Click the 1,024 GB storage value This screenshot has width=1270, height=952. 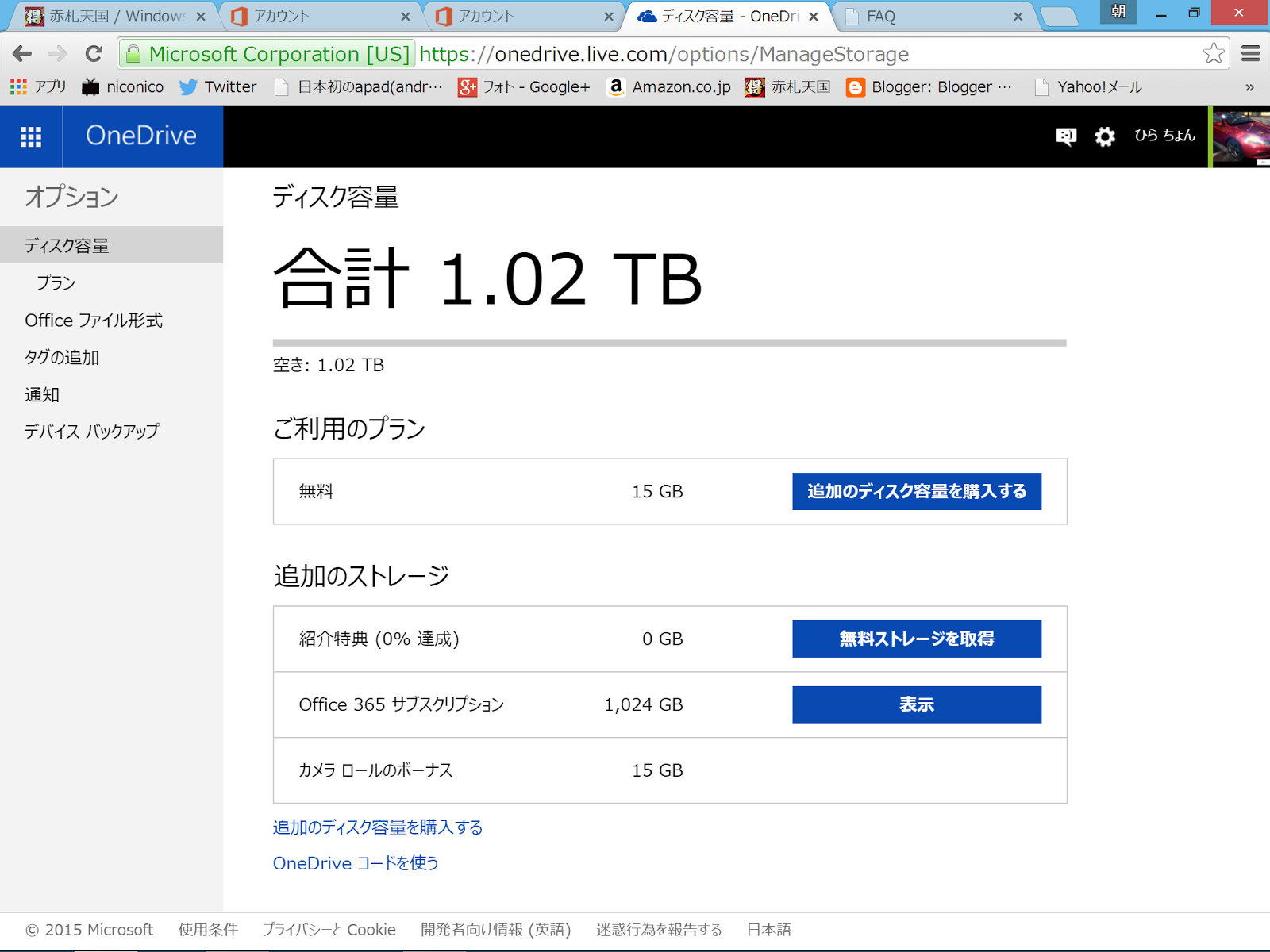click(644, 704)
